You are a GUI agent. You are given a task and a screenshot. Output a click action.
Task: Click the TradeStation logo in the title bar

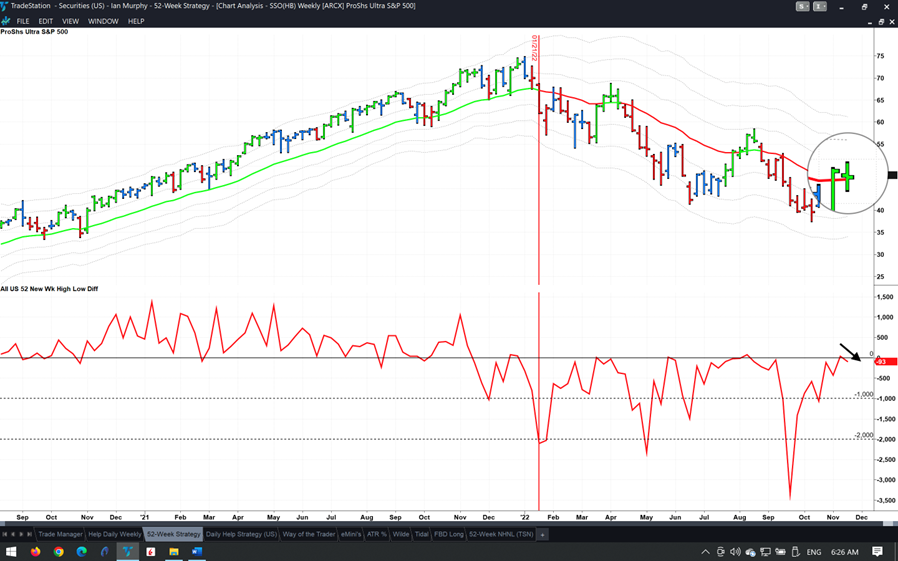[6, 6]
